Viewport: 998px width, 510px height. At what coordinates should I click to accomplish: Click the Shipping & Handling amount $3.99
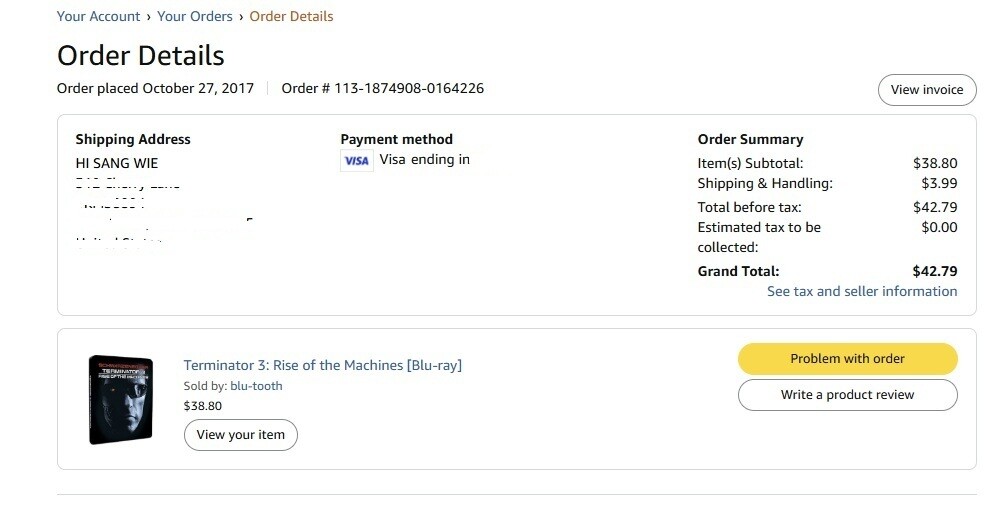(x=939, y=183)
